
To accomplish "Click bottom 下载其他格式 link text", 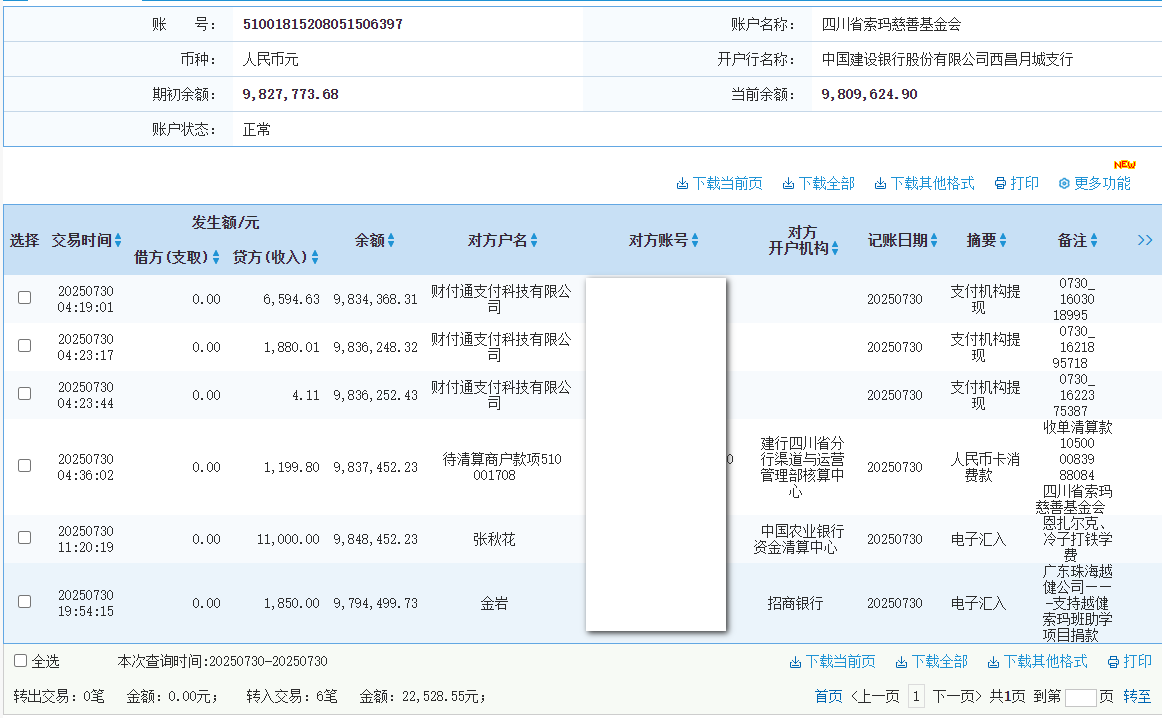I will 1046,662.
